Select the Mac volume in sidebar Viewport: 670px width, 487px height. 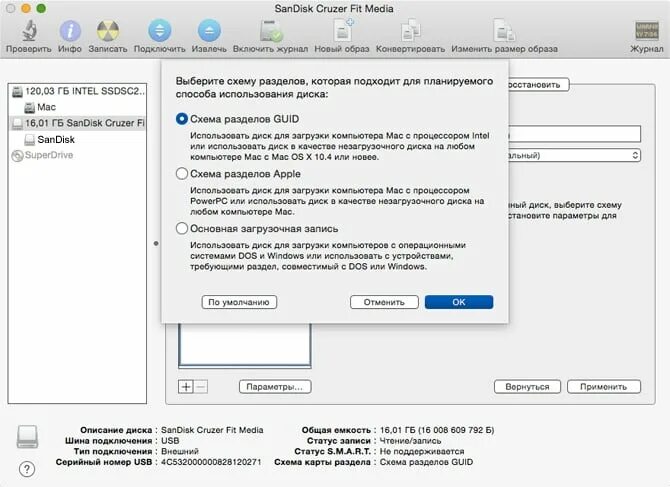pos(77,107)
